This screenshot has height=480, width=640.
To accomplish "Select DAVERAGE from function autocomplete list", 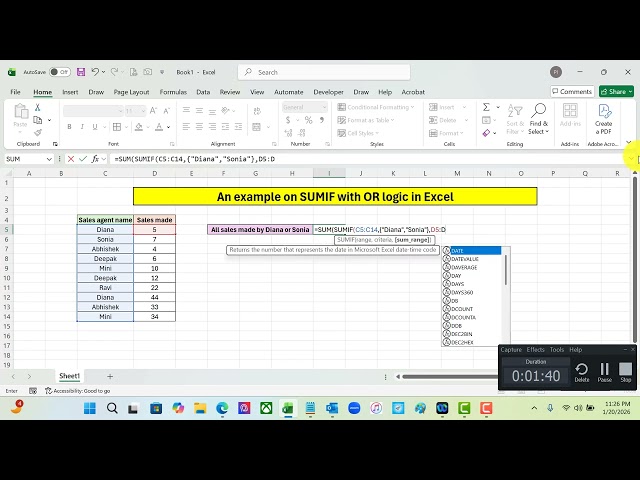I will 464,267.
